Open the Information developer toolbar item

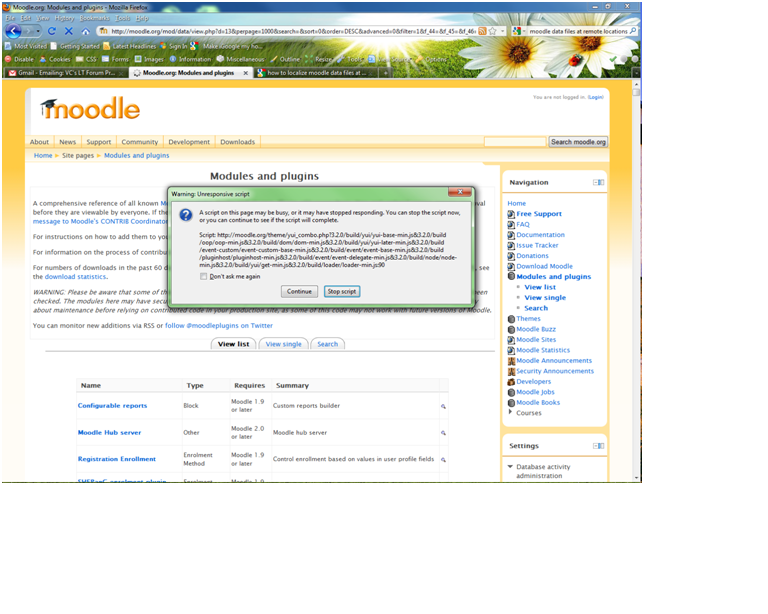pos(190,59)
